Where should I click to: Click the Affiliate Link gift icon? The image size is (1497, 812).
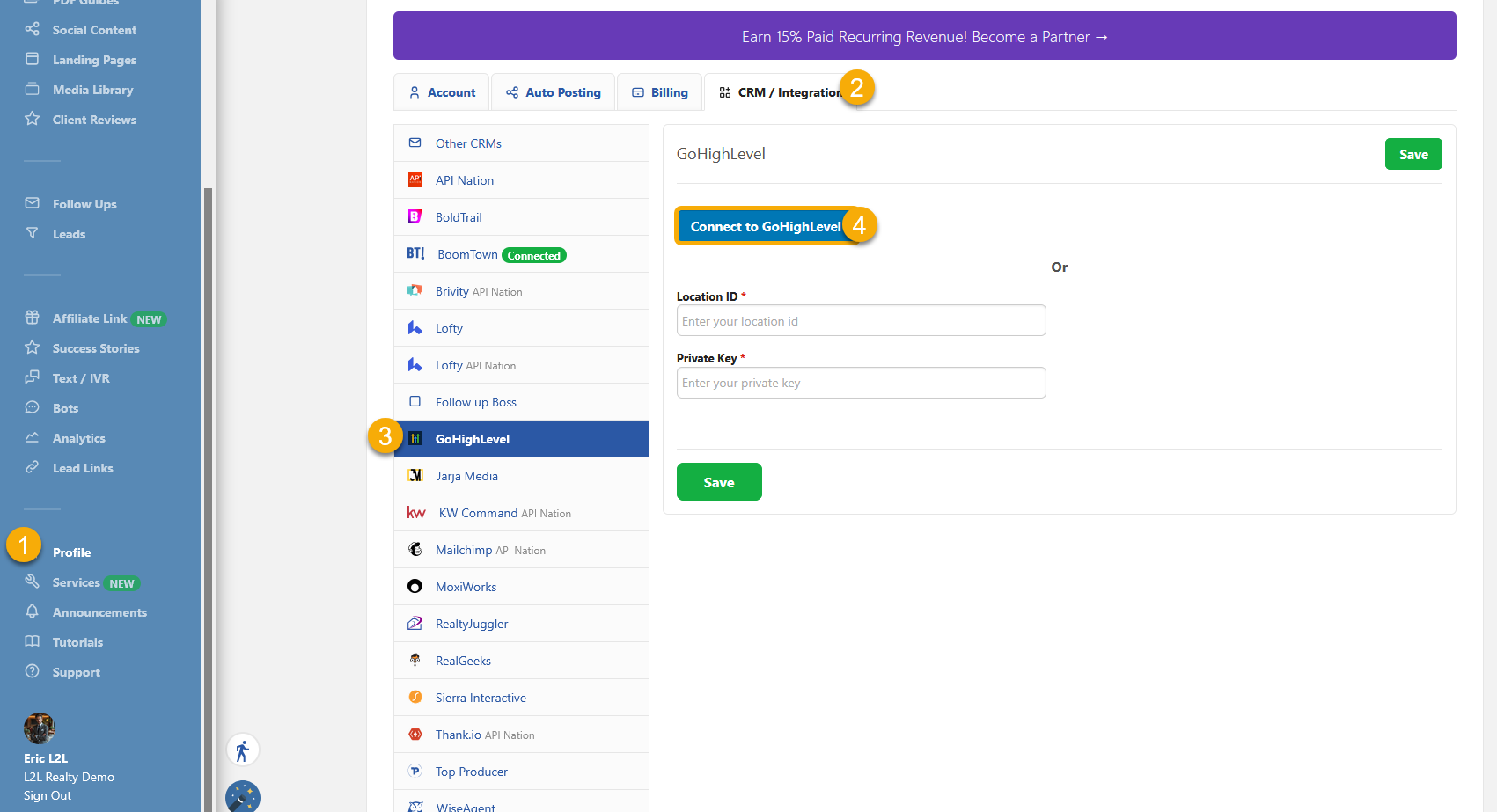click(x=33, y=318)
